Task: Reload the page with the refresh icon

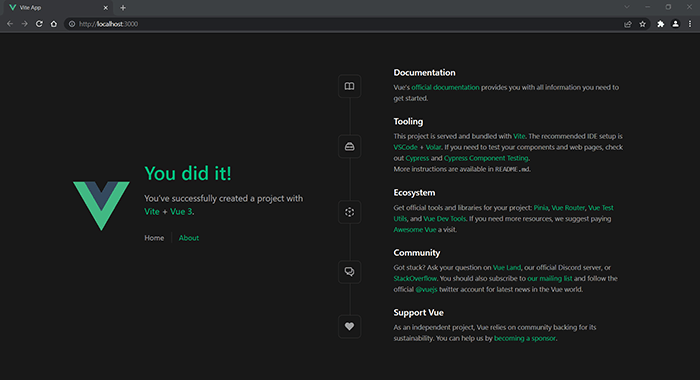Action: point(39,24)
